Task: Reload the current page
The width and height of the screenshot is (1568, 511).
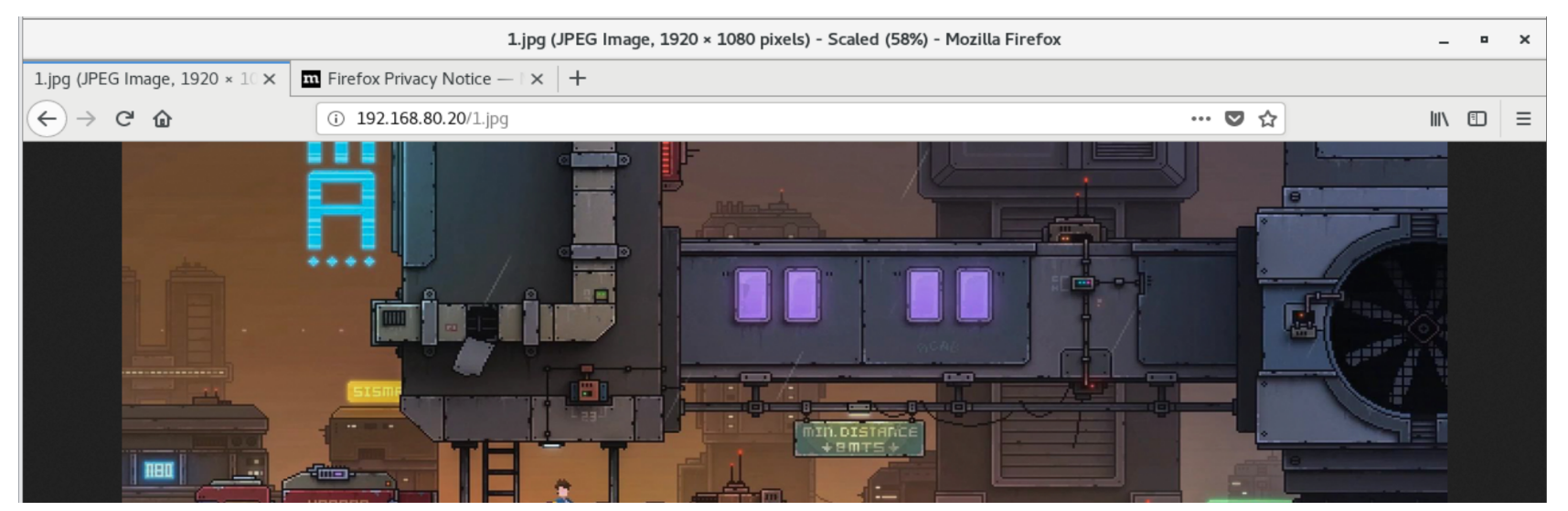Action: [124, 119]
